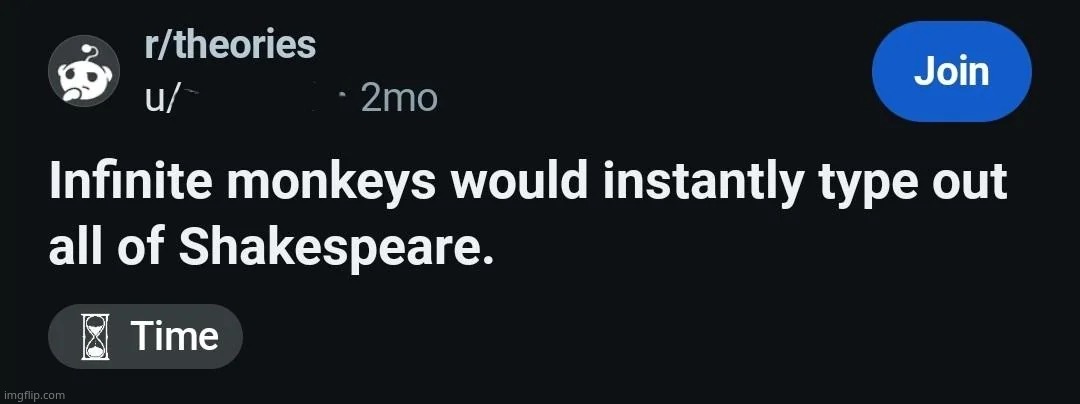The width and height of the screenshot is (1080, 404).
Task: Click the 2mo post timestamp
Action: [398, 98]
